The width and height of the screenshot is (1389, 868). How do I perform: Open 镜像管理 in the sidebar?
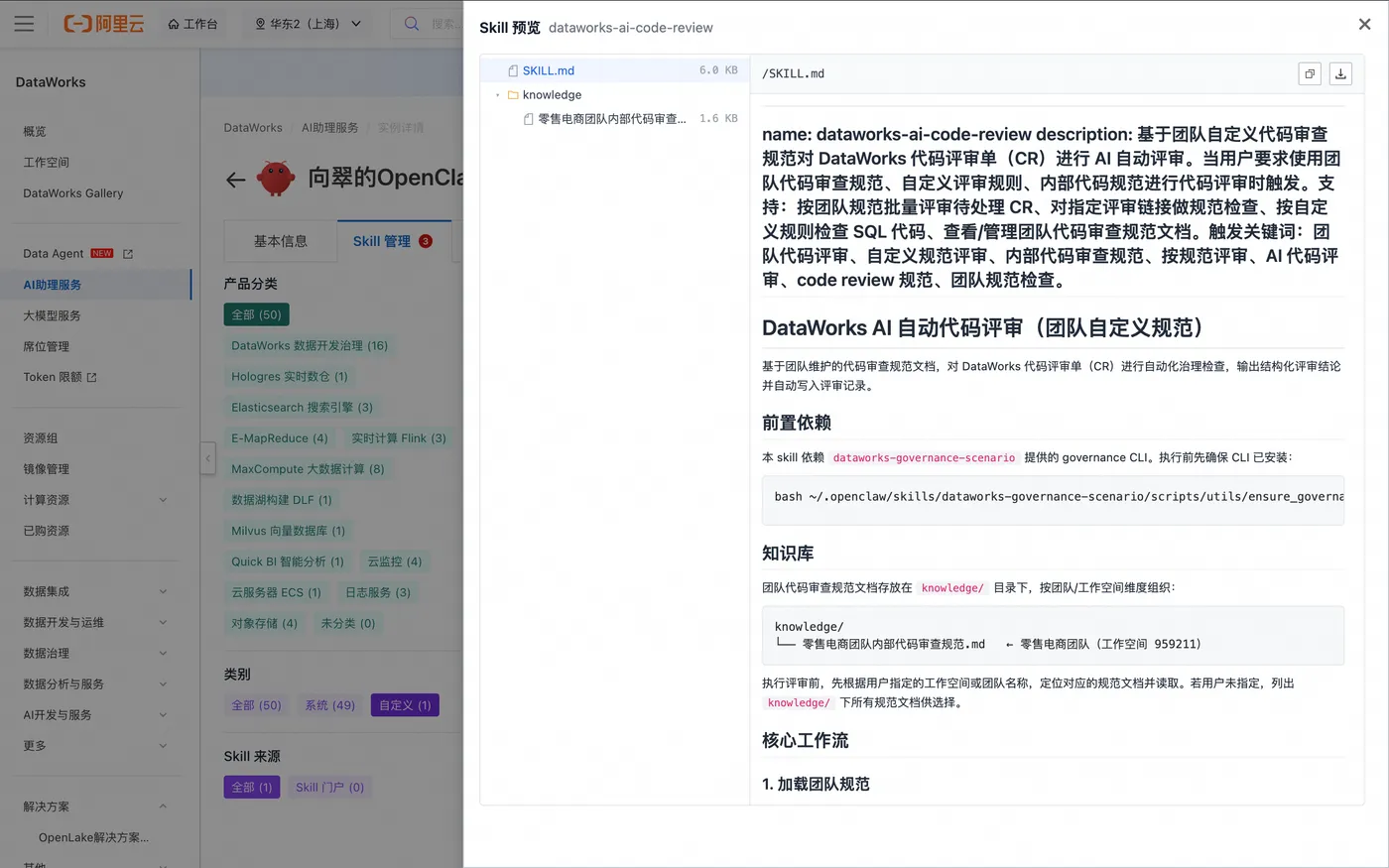pos(47,469)
